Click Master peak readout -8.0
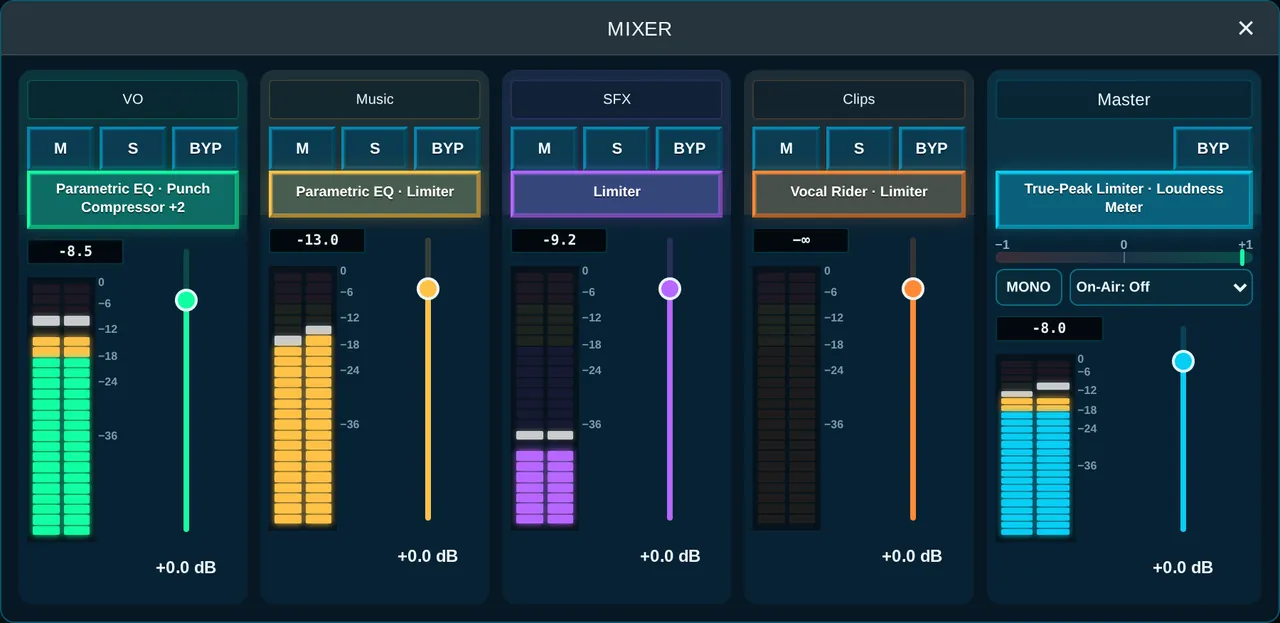Viewport: 1280px width, 623px height. [x=1049, y=328]
